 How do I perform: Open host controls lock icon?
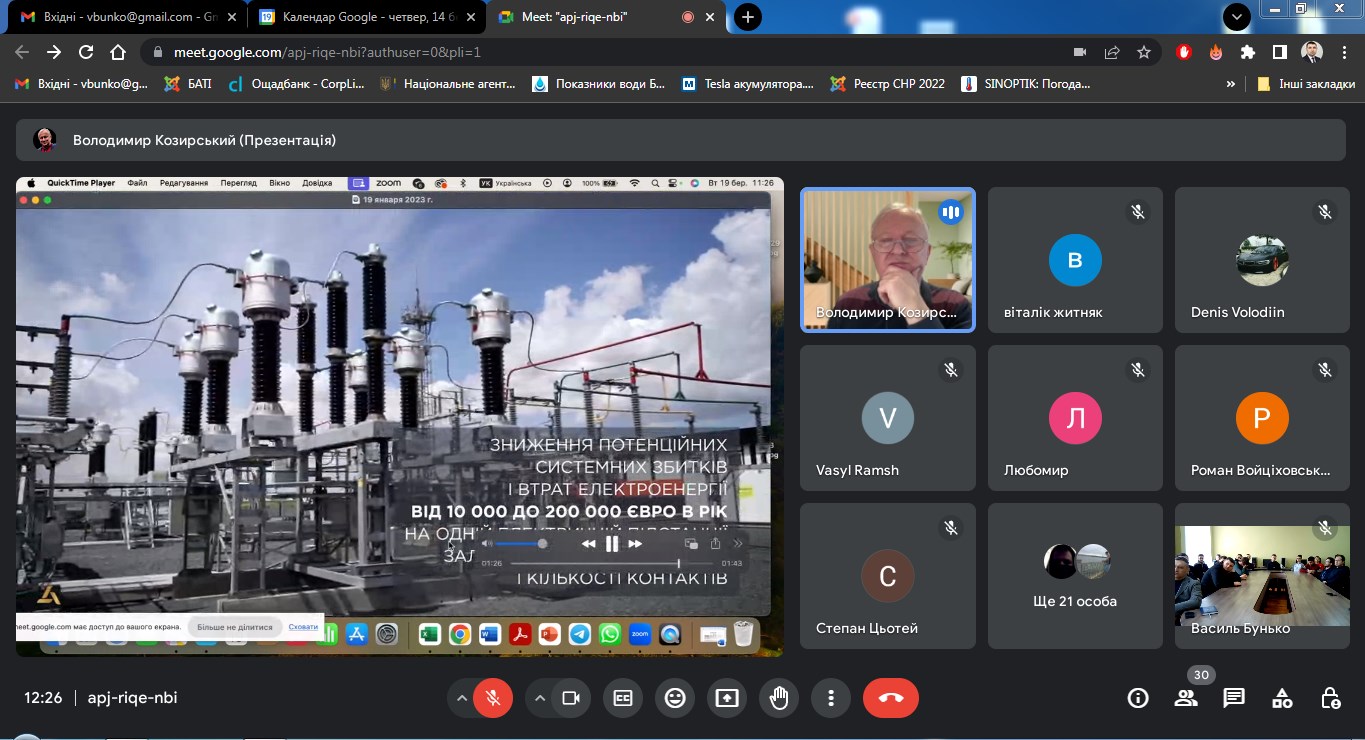[x=1330, y=698]
